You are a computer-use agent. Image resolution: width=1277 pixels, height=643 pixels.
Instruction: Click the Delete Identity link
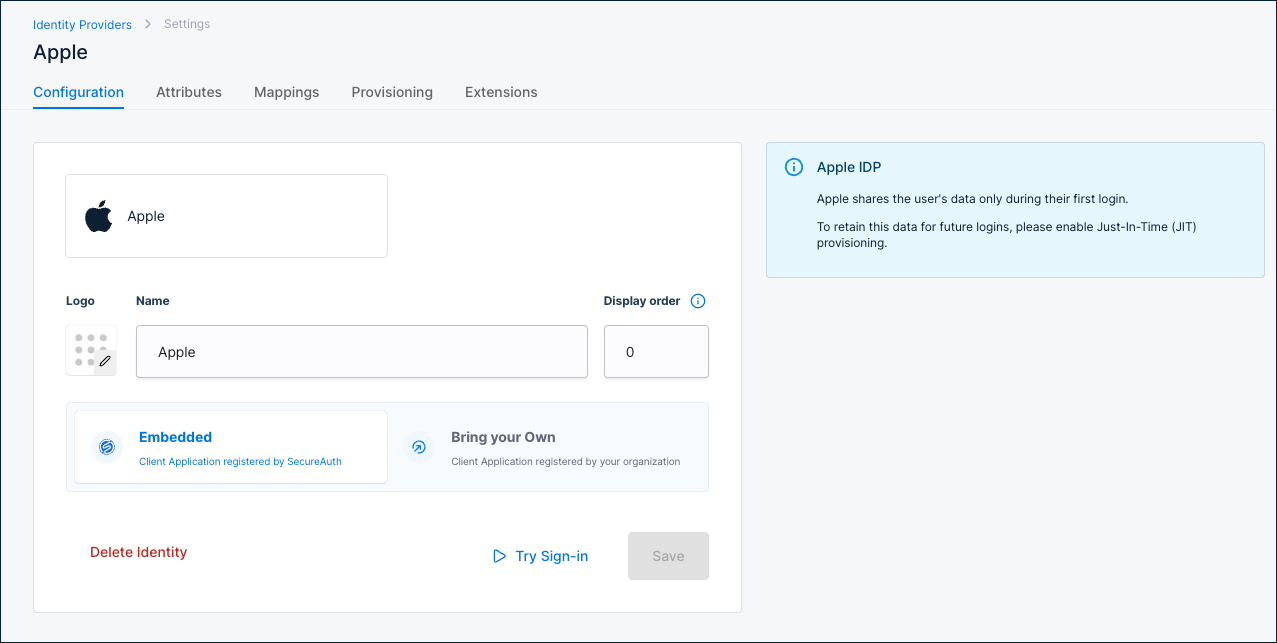[x=138, y=552]
